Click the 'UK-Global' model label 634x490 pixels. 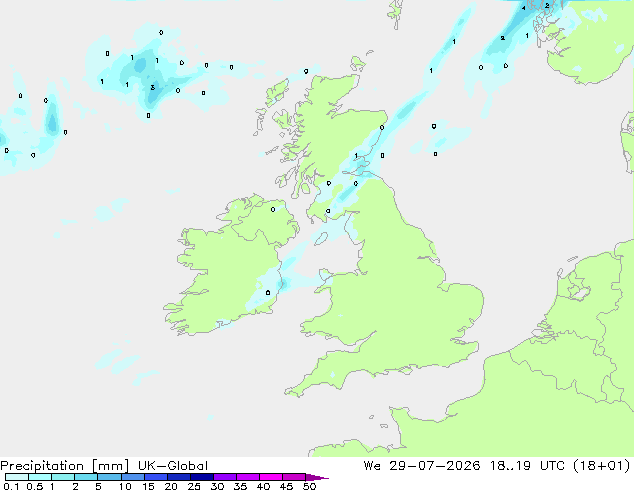[x=173, y=466]
